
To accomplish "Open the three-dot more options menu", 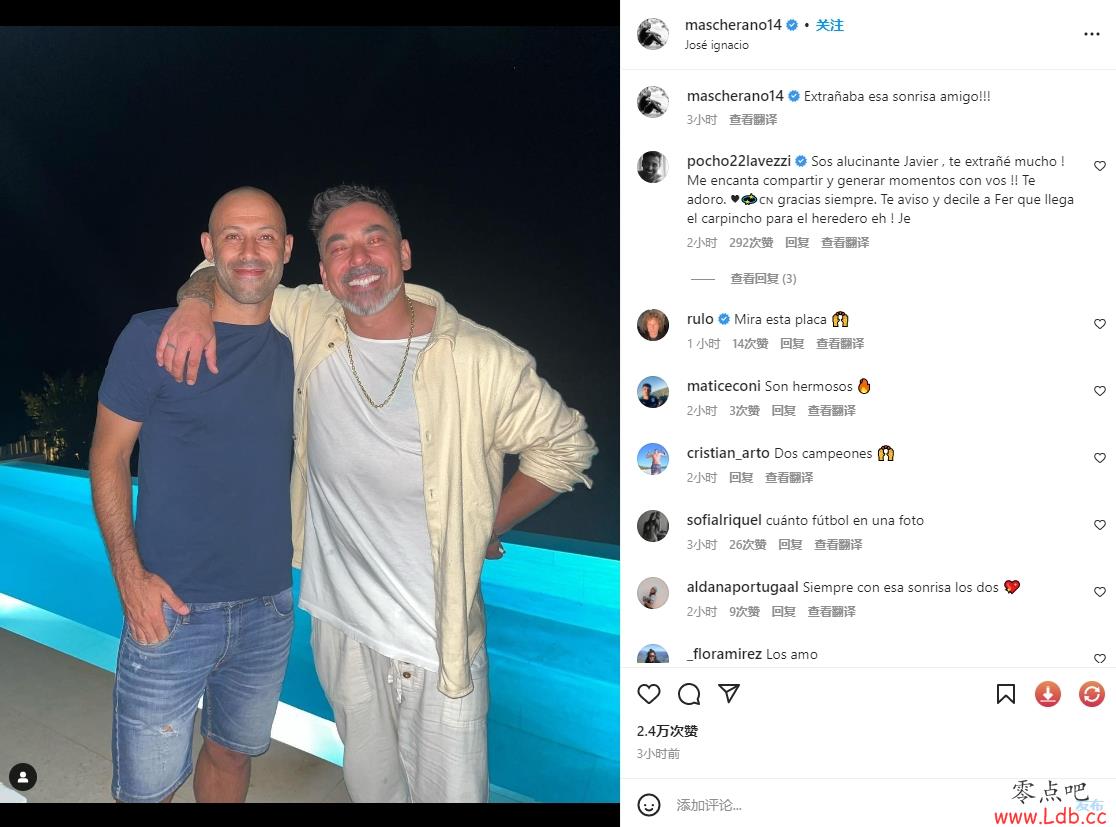I will [x=1092, y=34].
